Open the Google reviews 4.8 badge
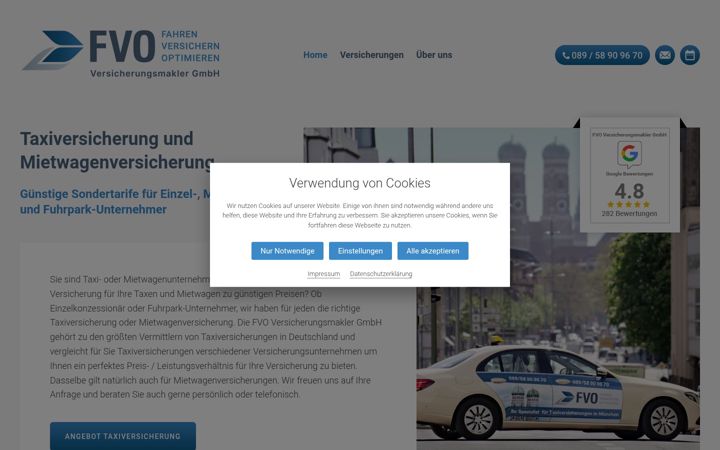720x450 pixels. pos(630,175)
